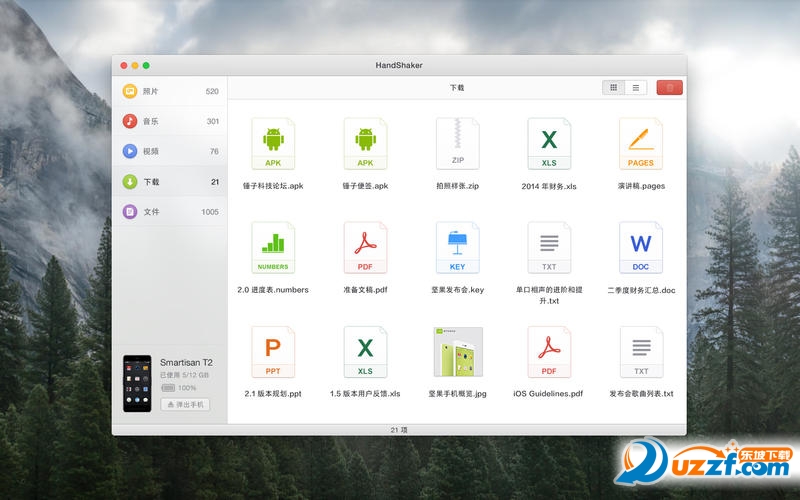This screenshot has height=500, width=800.
Task: Select the 演讲稿.pages document icon
Action: coord(641,144)
